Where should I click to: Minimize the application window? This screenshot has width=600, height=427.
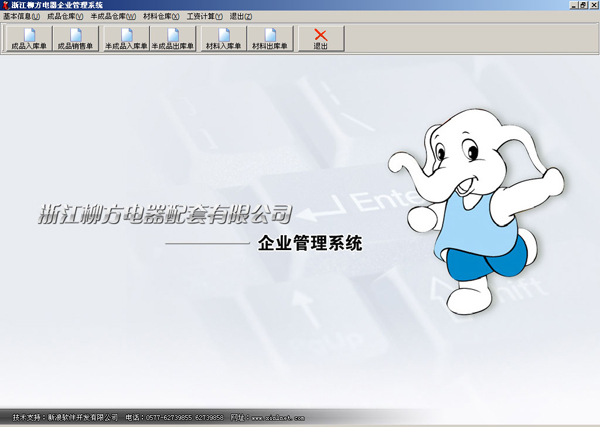click(572, 5)
